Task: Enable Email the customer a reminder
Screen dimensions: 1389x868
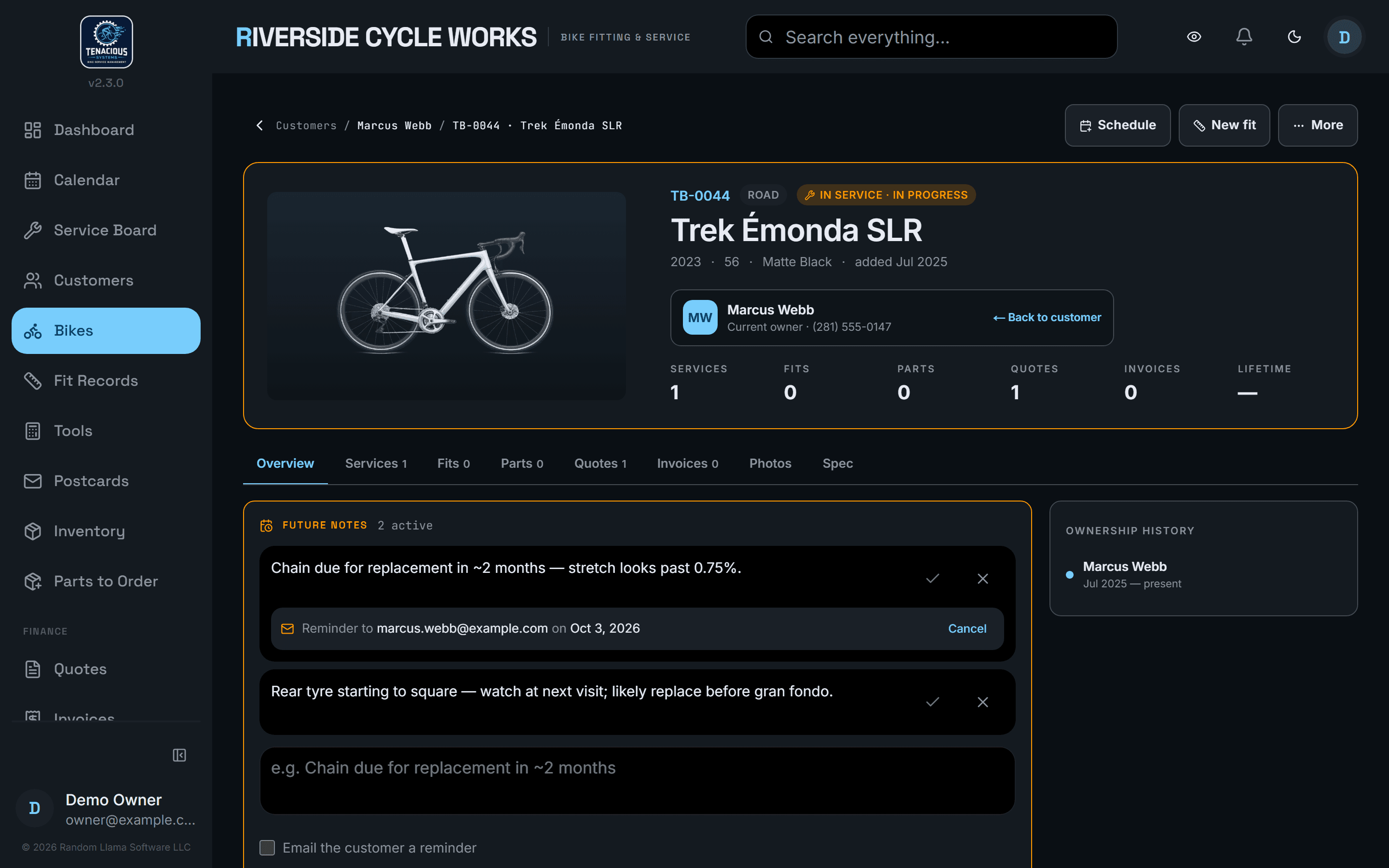Action: (x=267, y=847)
